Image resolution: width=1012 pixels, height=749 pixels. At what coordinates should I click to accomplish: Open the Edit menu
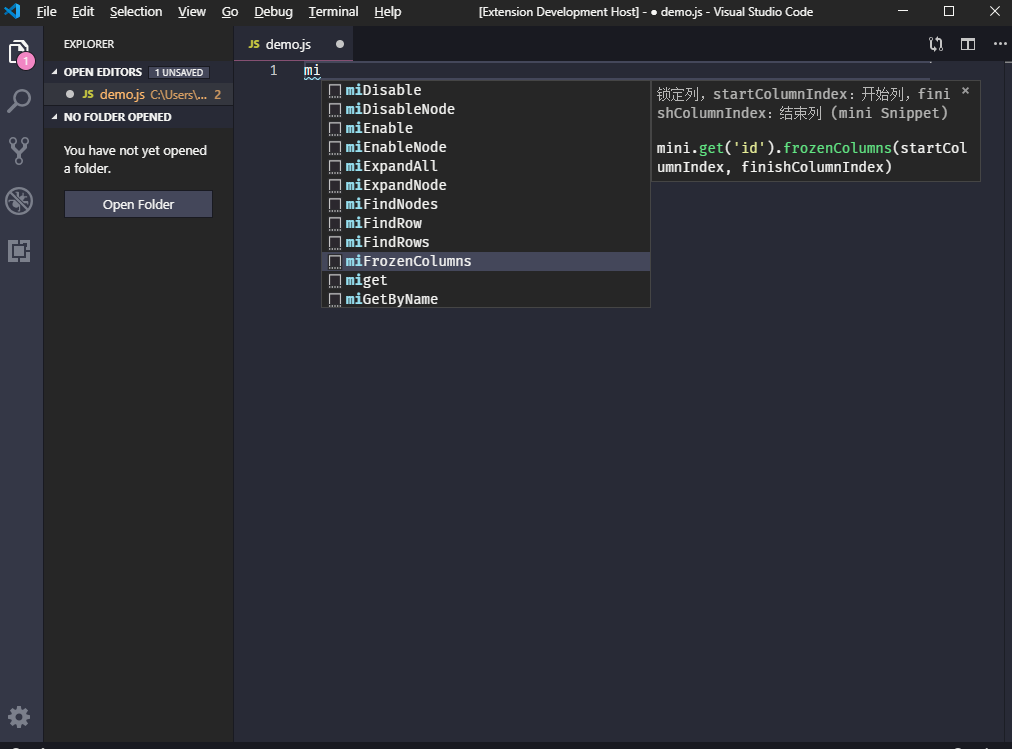(83, 12)
